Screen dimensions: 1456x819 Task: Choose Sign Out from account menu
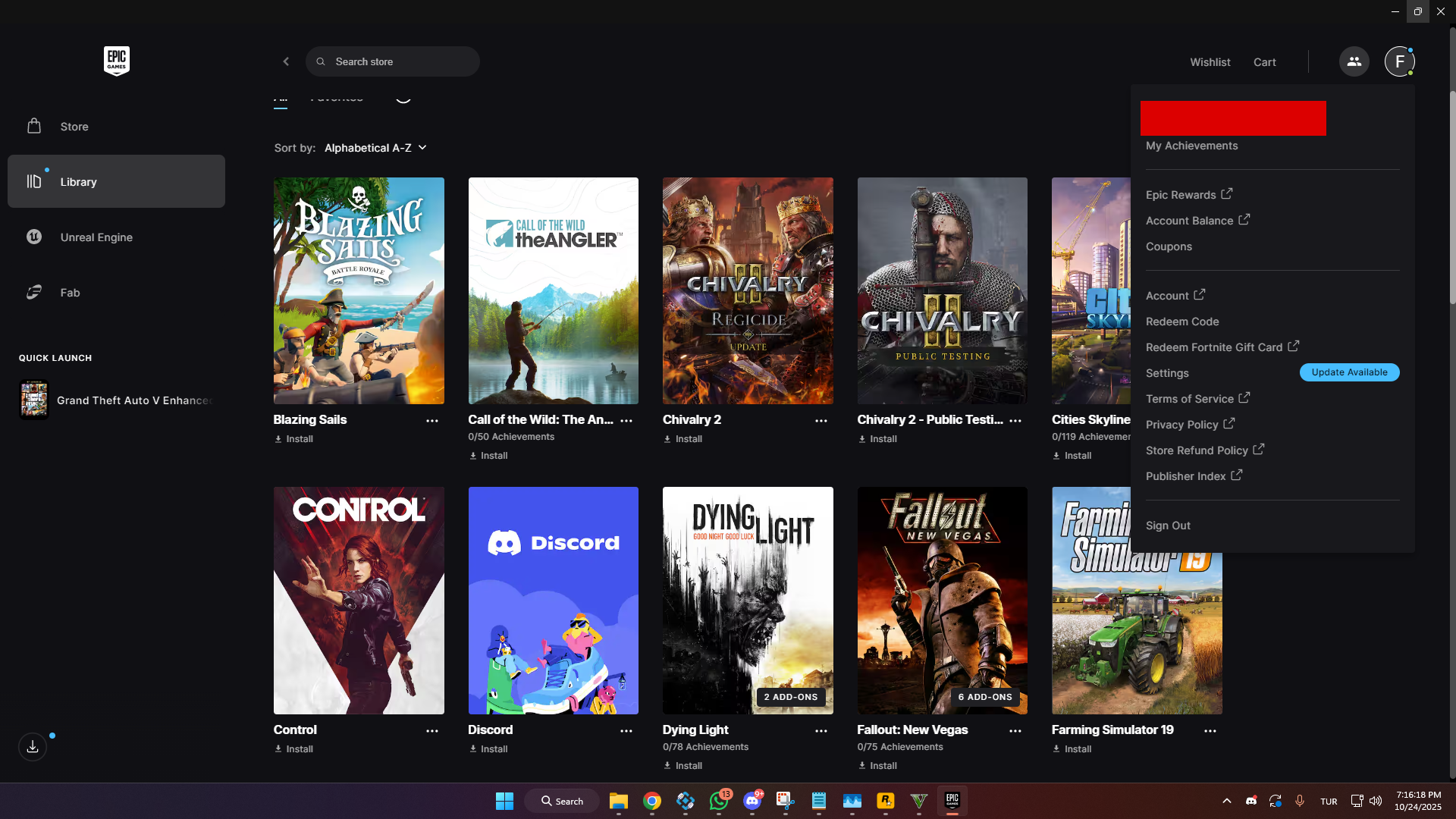(1168, 526)
